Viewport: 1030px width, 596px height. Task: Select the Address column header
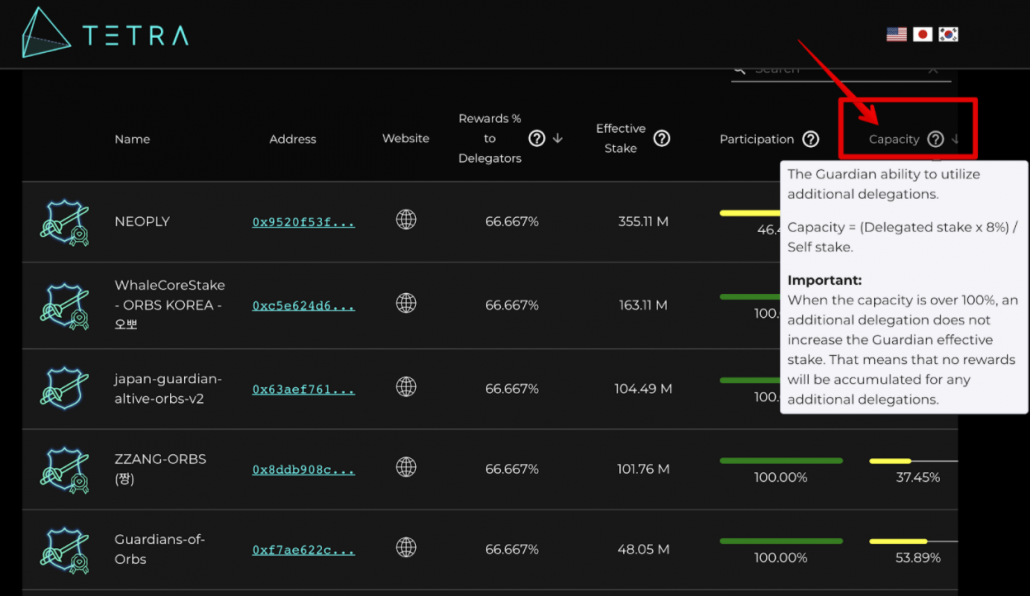click(x=292, y=139)
